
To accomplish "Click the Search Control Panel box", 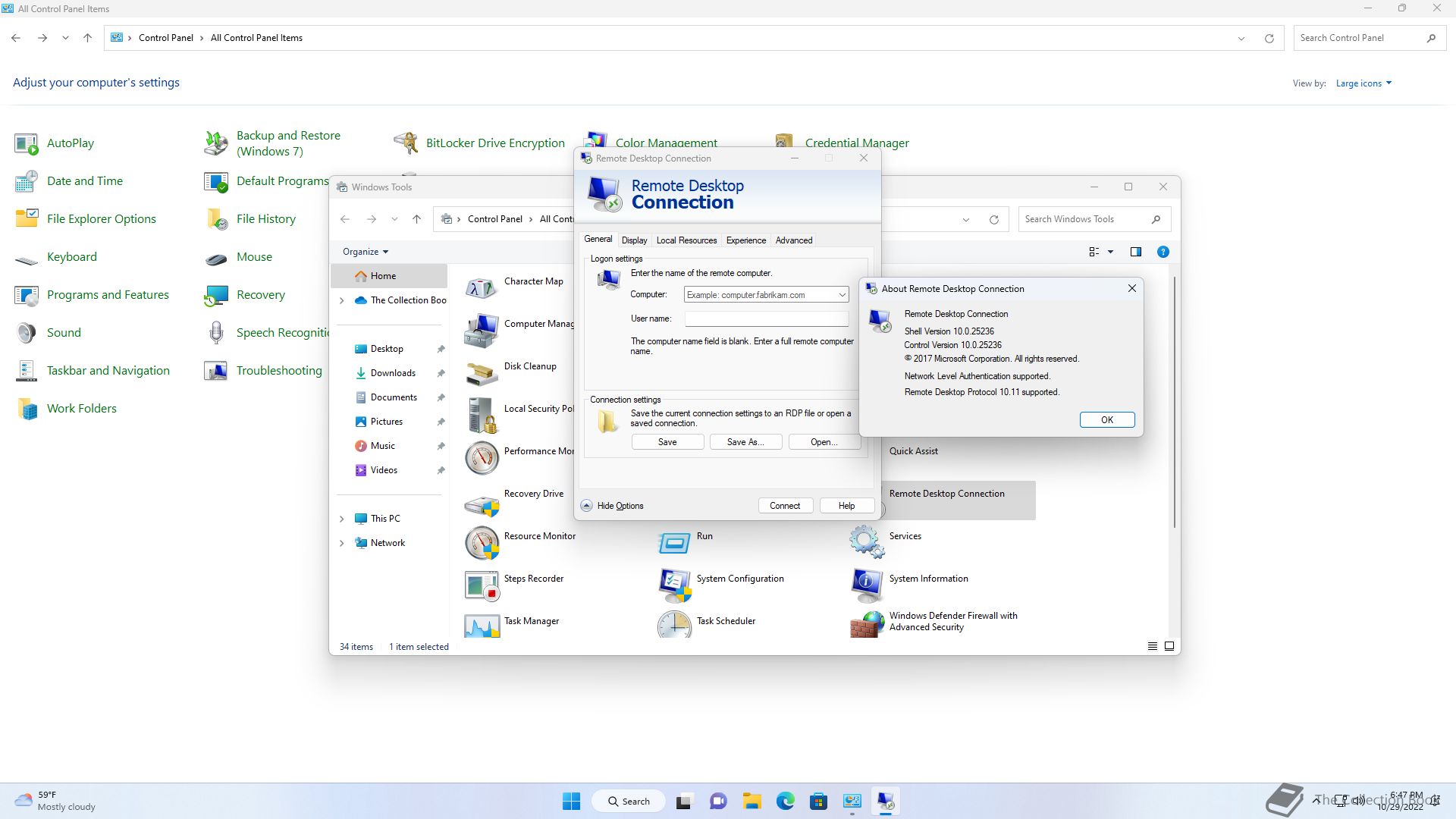I will click(1369, 38).
